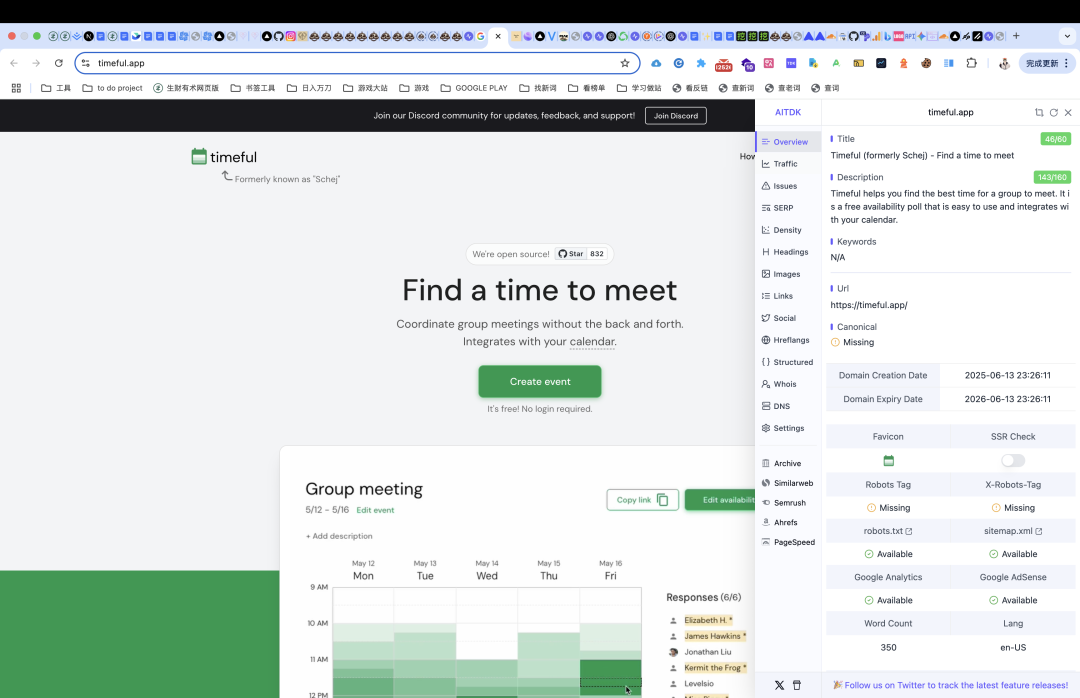Click the cloud download extension icon

point(656,63)
